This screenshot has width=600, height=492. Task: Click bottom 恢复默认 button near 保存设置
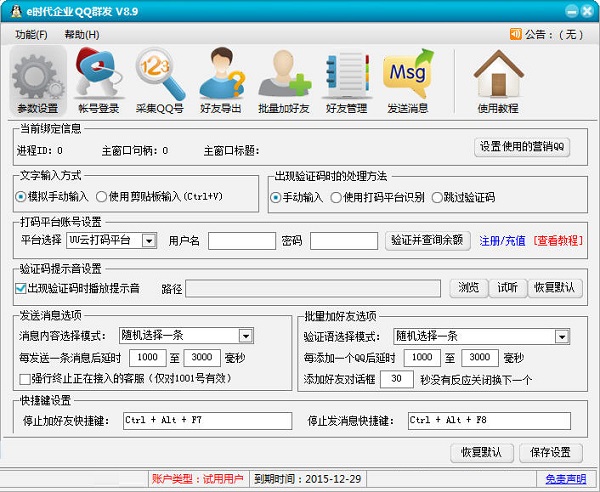[x=481, y=453]
